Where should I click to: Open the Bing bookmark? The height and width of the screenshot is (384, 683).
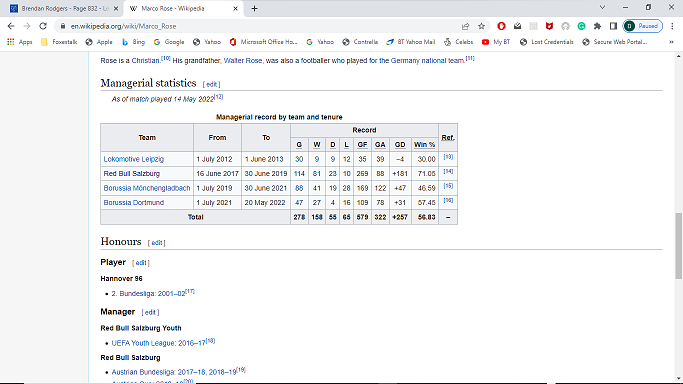pyautogui.click(x=133, y=42)
